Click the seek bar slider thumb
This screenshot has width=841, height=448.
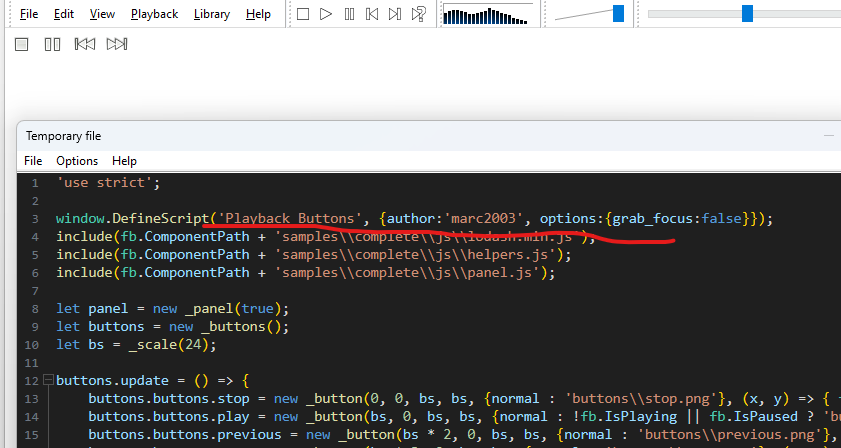pos(747,13)
